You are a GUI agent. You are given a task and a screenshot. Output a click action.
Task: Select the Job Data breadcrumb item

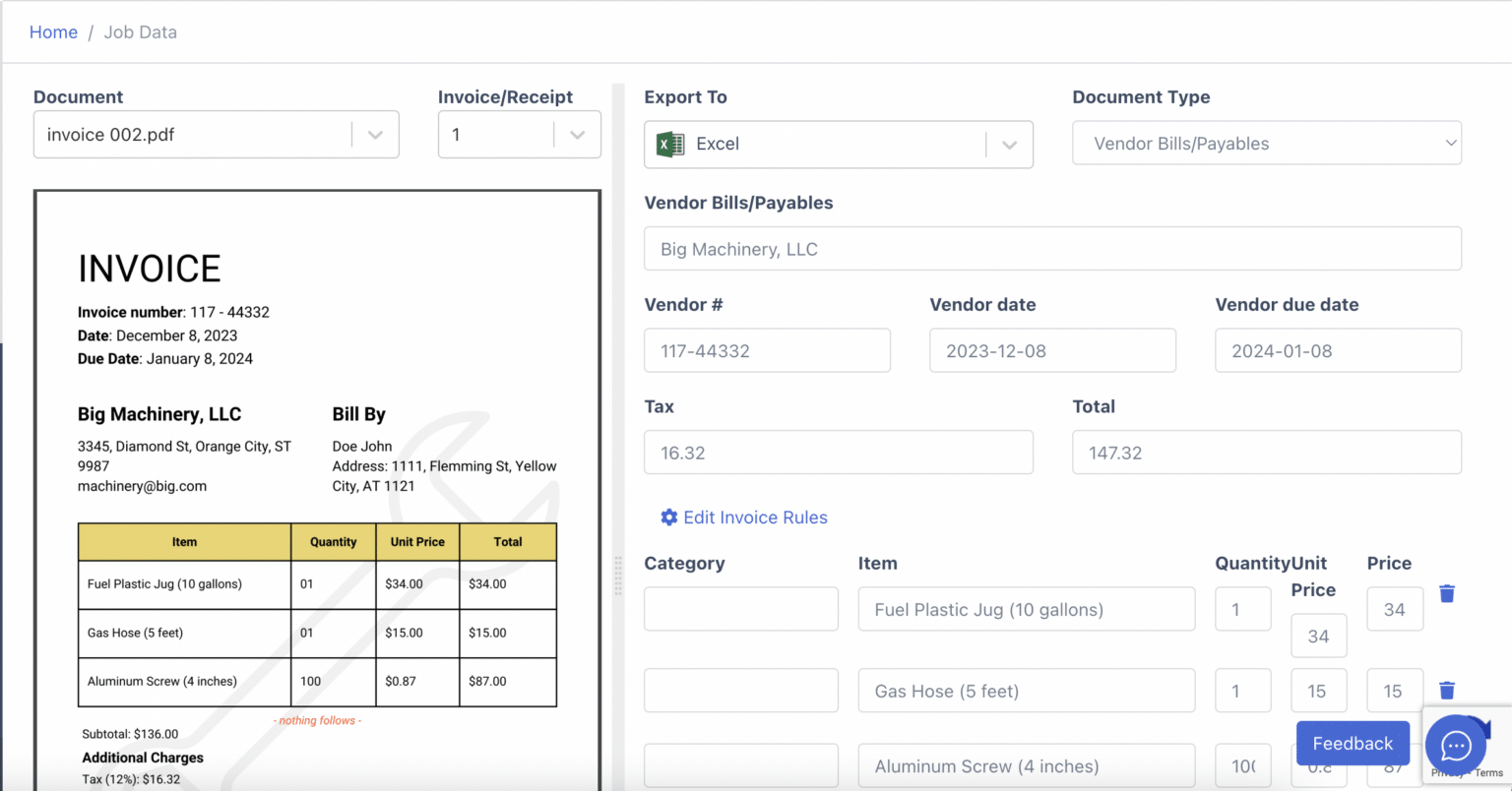coord(140,31)
